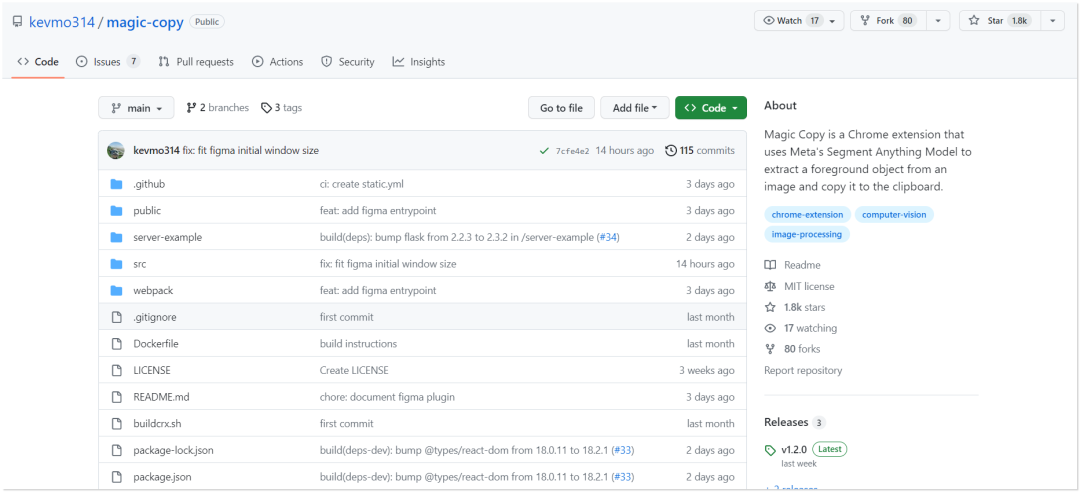Screen dimensions: 1080x492
Task: Click the Readme book icon
Action: [x=770, y=265]
